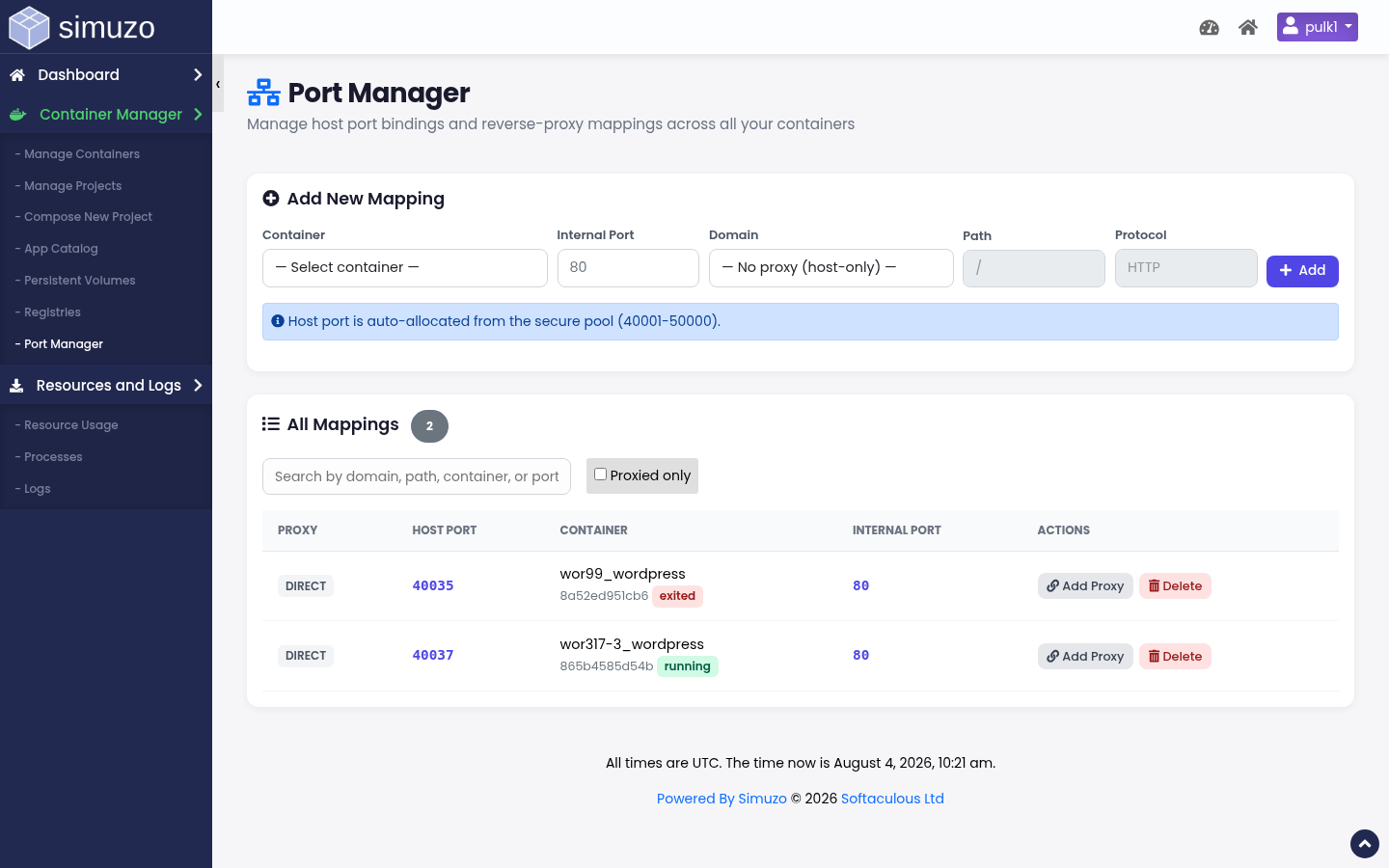Click DIRECT badge for wor317-3_wordpress
1389x868 pixels.
[x=306, y=656]
